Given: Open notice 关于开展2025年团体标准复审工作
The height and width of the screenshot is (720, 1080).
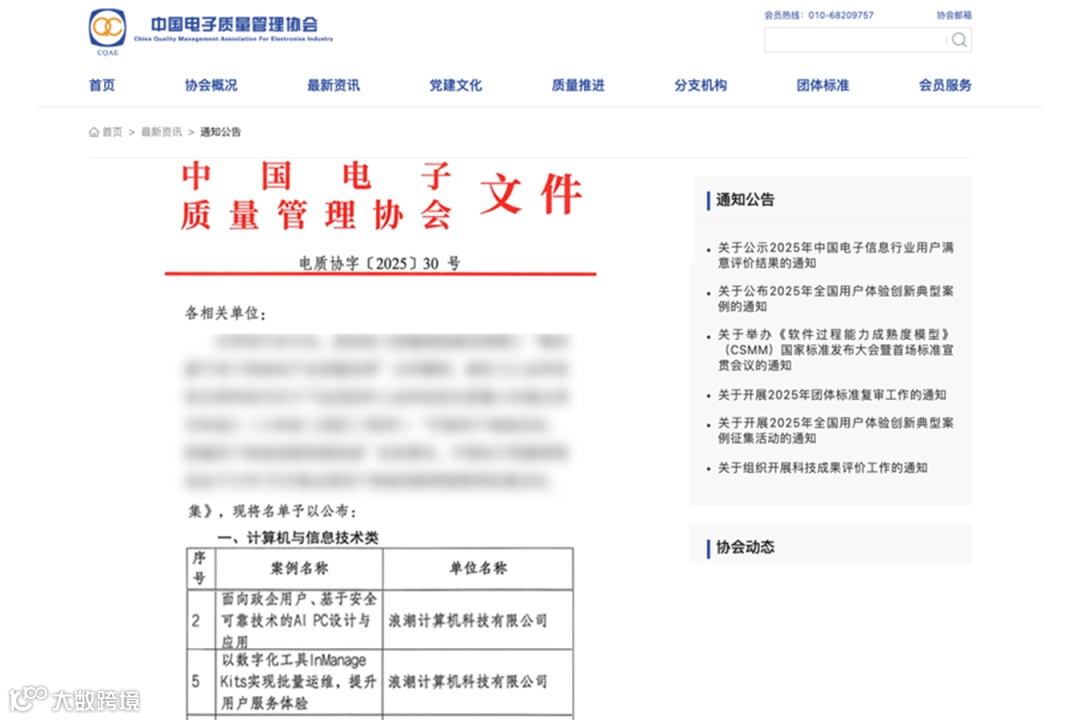Looking at the screenshot, I should click(x=832, y=395).
